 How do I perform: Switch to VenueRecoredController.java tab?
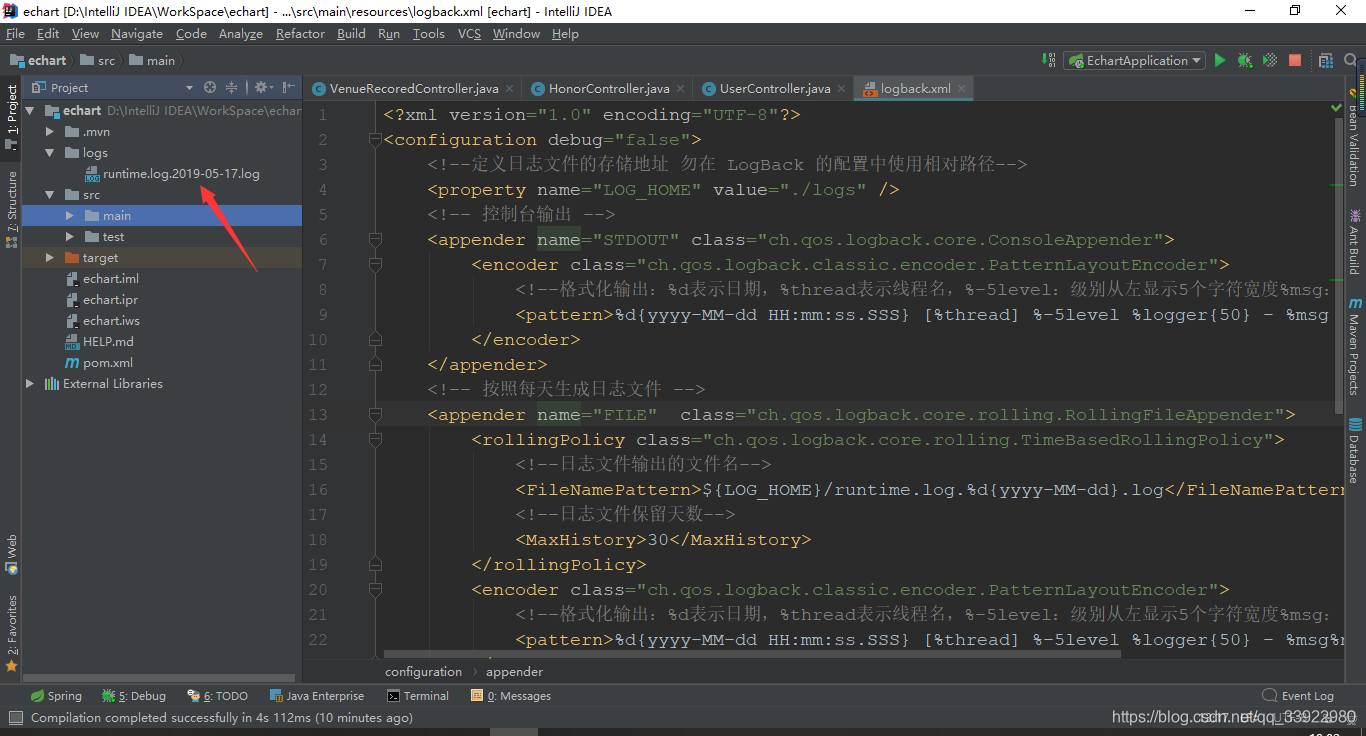pos(414,89)
